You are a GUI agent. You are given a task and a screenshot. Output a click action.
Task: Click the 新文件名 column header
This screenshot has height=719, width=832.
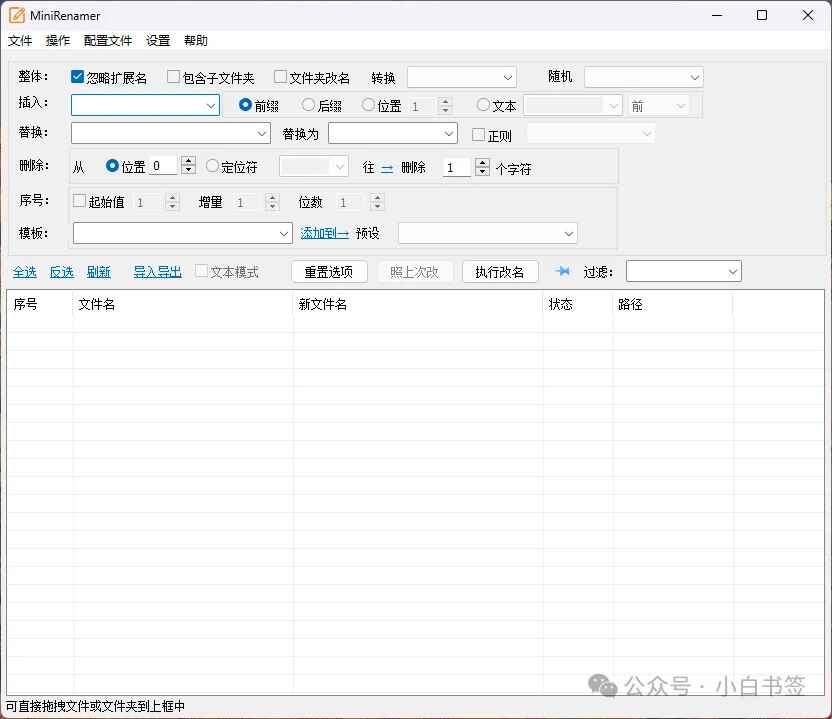(418, 304)
